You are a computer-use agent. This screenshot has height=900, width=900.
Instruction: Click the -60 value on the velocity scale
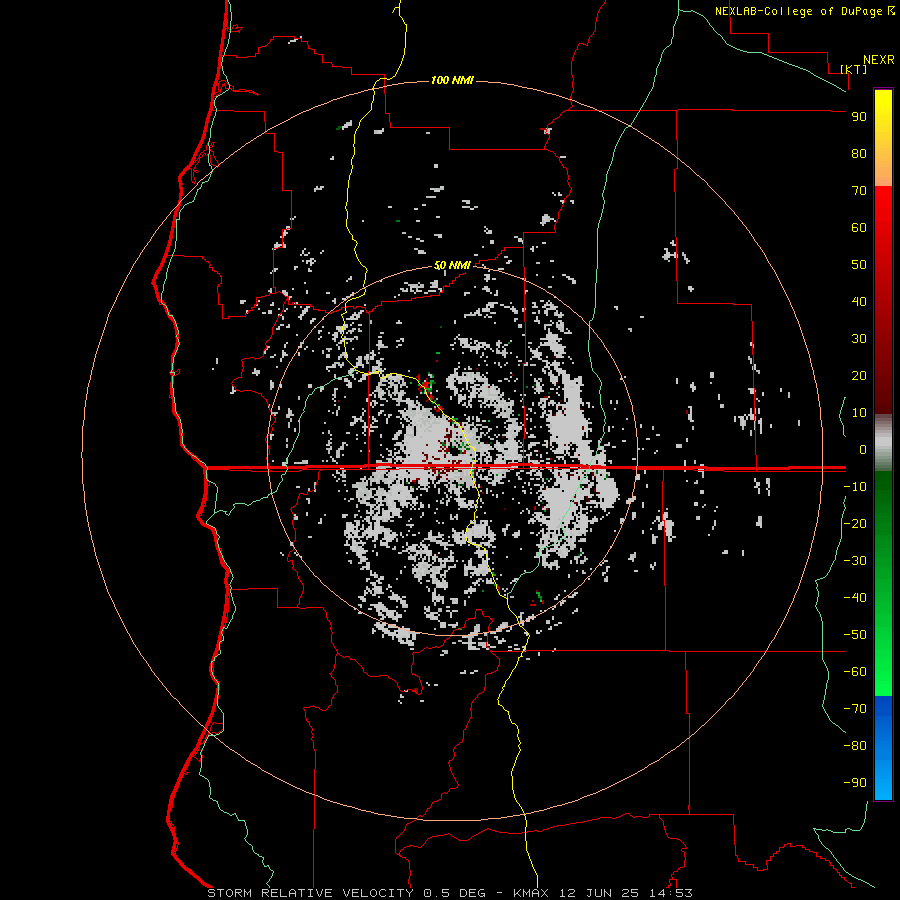(x=855, y=672)
